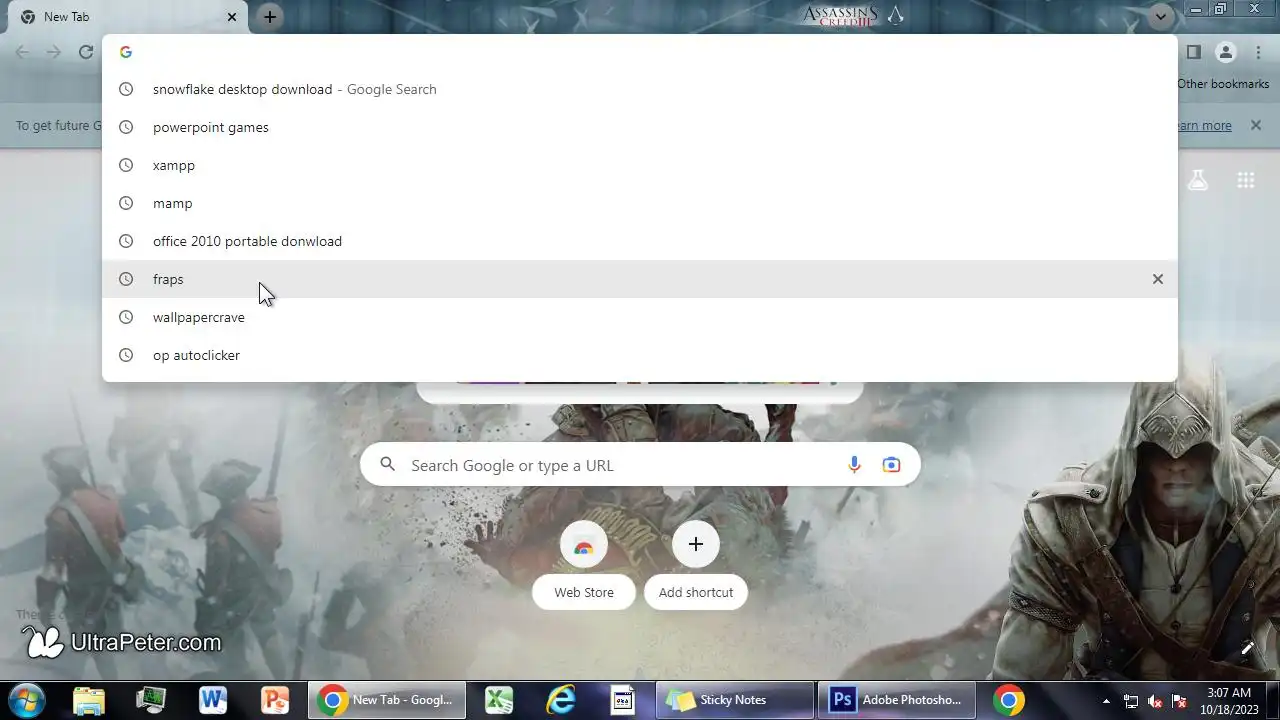Show hidden tray icons arrow
This screenshot has width=1280, height=720.
coord(1106,701)
